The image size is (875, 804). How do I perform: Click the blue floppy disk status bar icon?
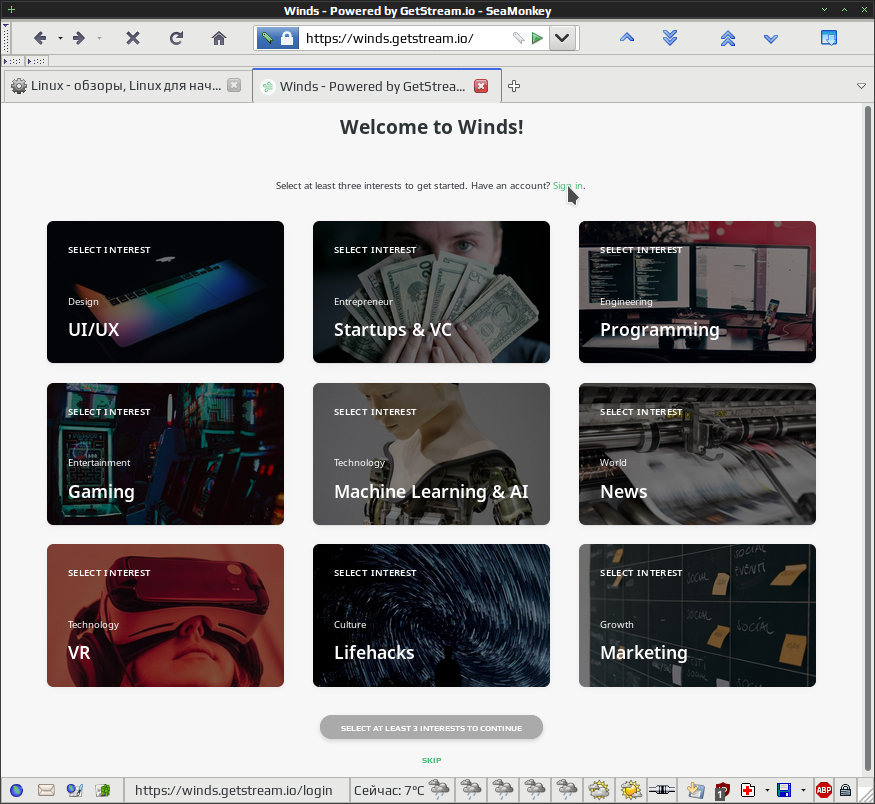pos(784,790)
